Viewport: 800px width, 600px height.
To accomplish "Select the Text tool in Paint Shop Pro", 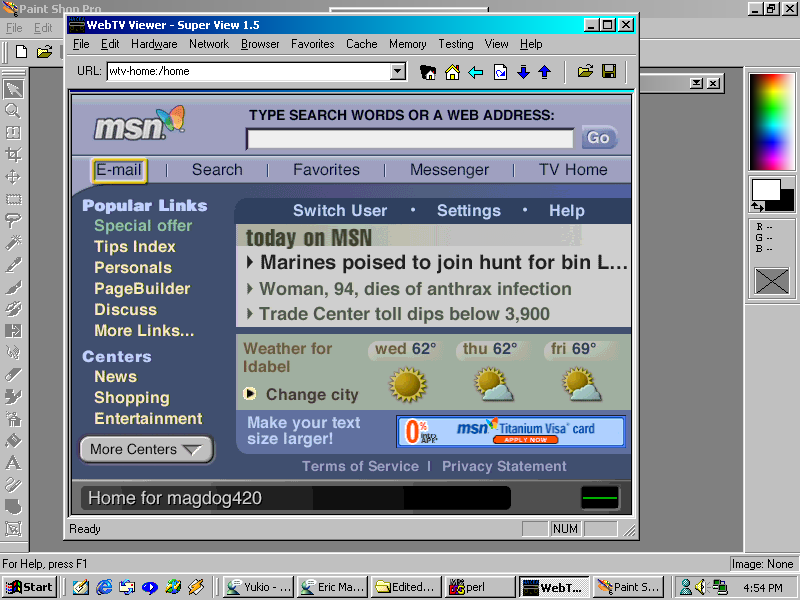I will 13,463.
